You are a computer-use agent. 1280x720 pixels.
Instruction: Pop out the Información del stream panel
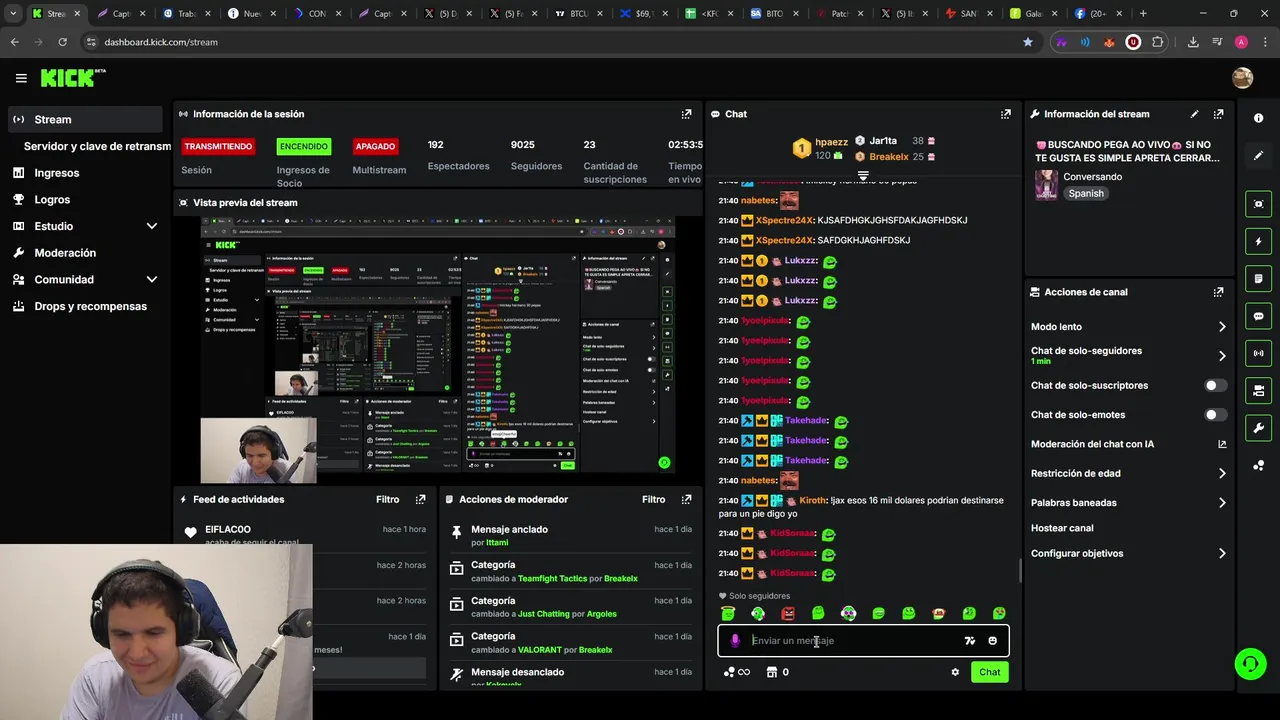pos(1218,114)
